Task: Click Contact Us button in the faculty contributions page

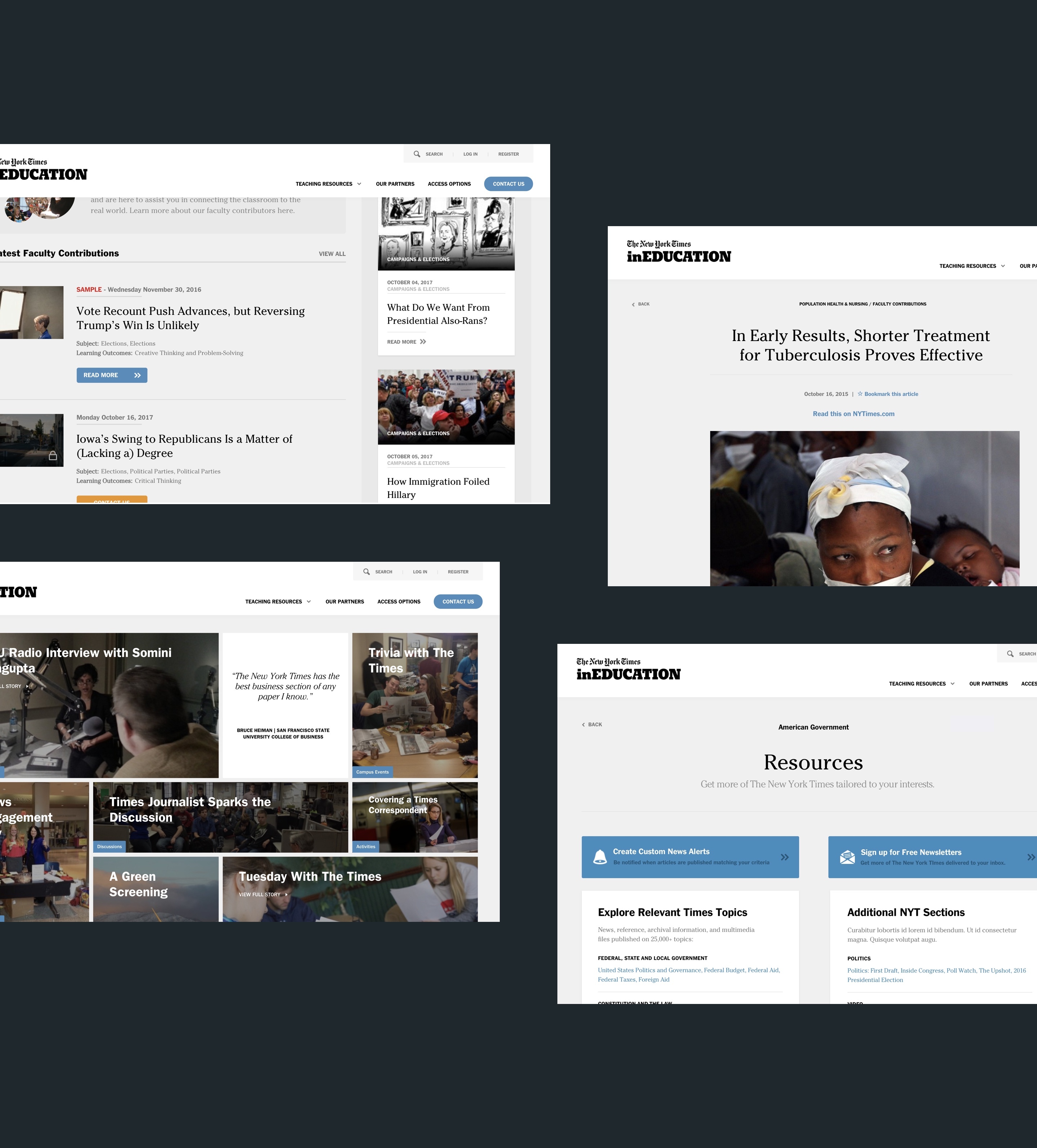Action: pyautogui.click(x=508, y=184)
